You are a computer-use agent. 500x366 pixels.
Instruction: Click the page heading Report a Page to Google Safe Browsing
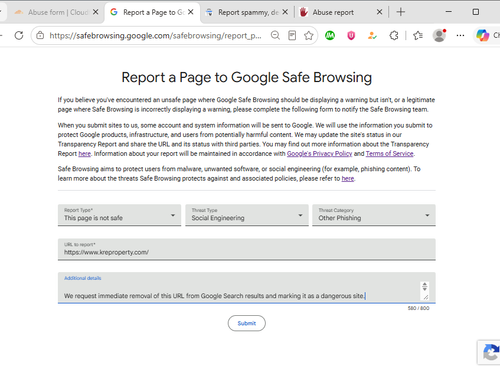coord(247,77)
